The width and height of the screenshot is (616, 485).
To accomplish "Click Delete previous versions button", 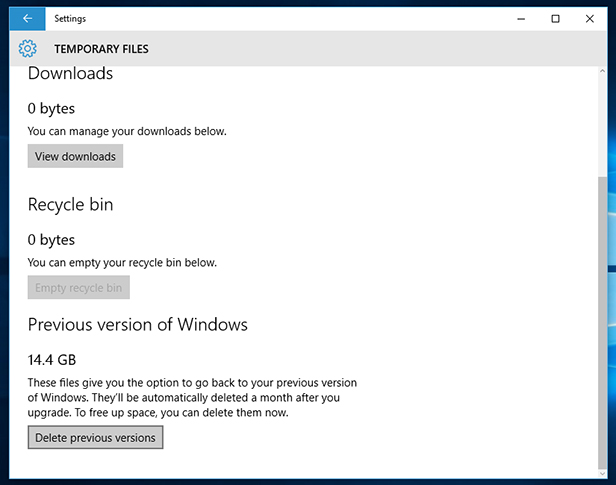I will pyautogui.click(x=95, y=437).
